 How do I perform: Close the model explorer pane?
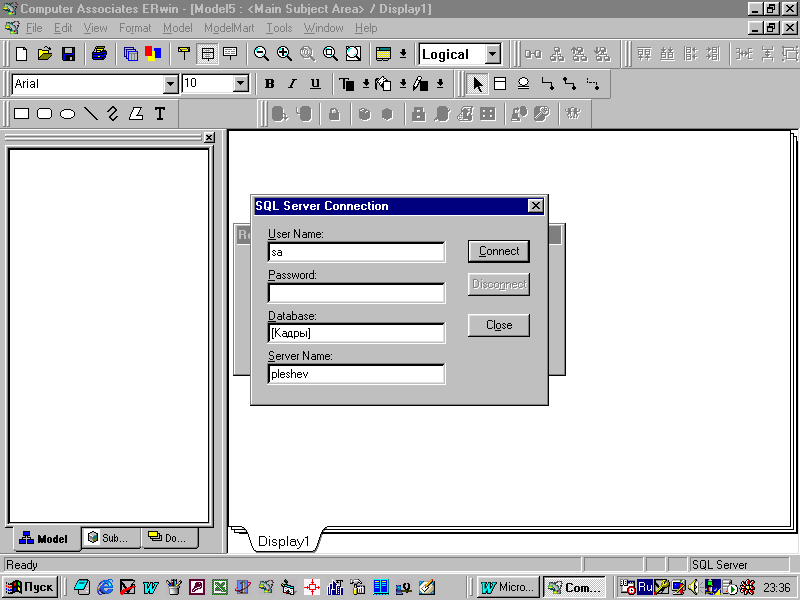(209, 138)
